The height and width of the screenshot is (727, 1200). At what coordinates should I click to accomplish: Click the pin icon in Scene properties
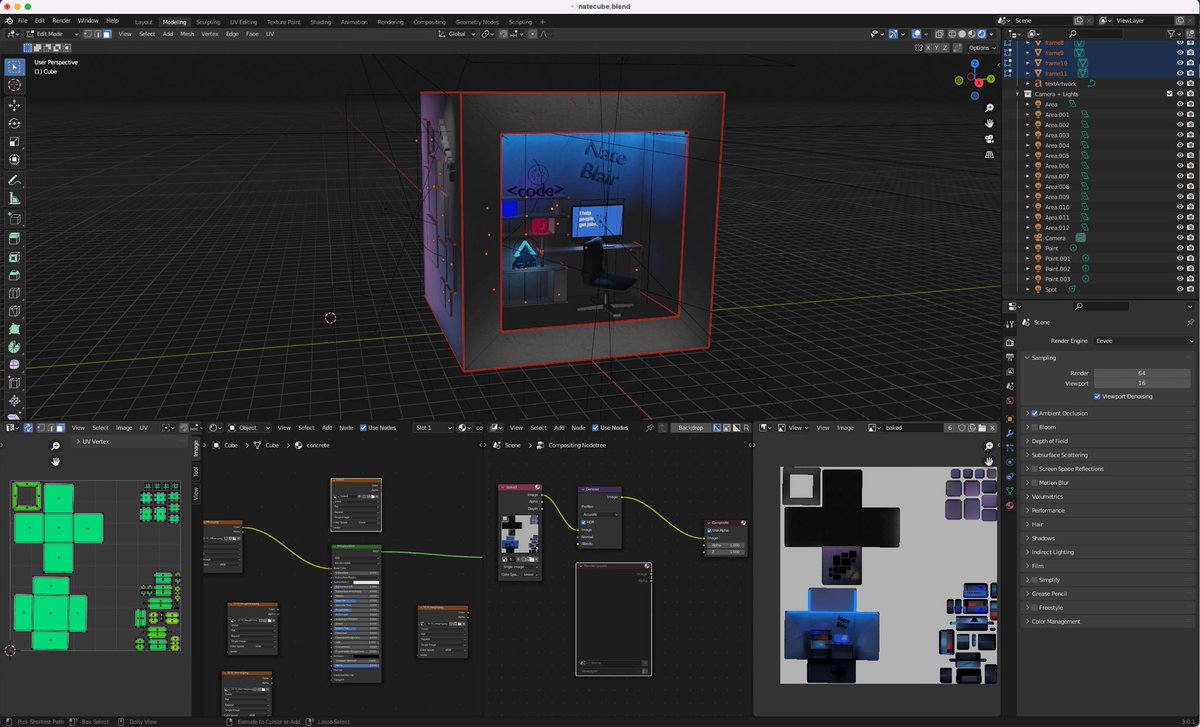point(1189,323)
